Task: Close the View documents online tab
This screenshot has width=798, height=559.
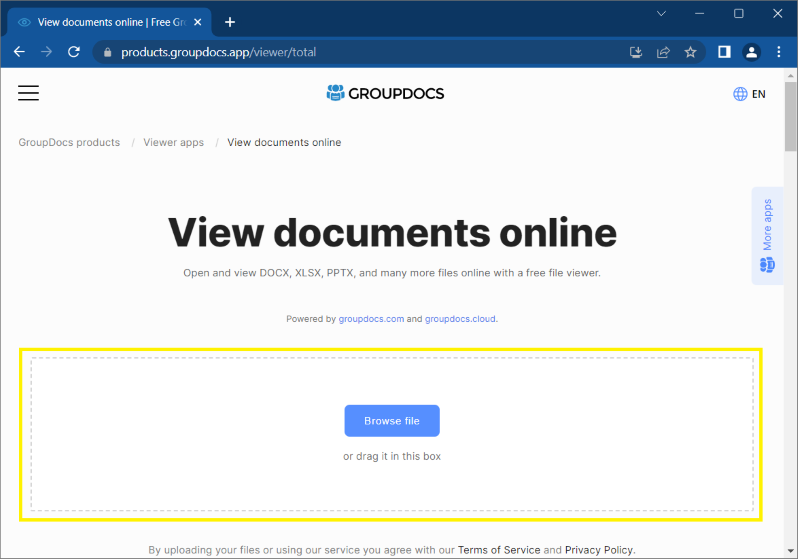Action: (x=198, y=22)
